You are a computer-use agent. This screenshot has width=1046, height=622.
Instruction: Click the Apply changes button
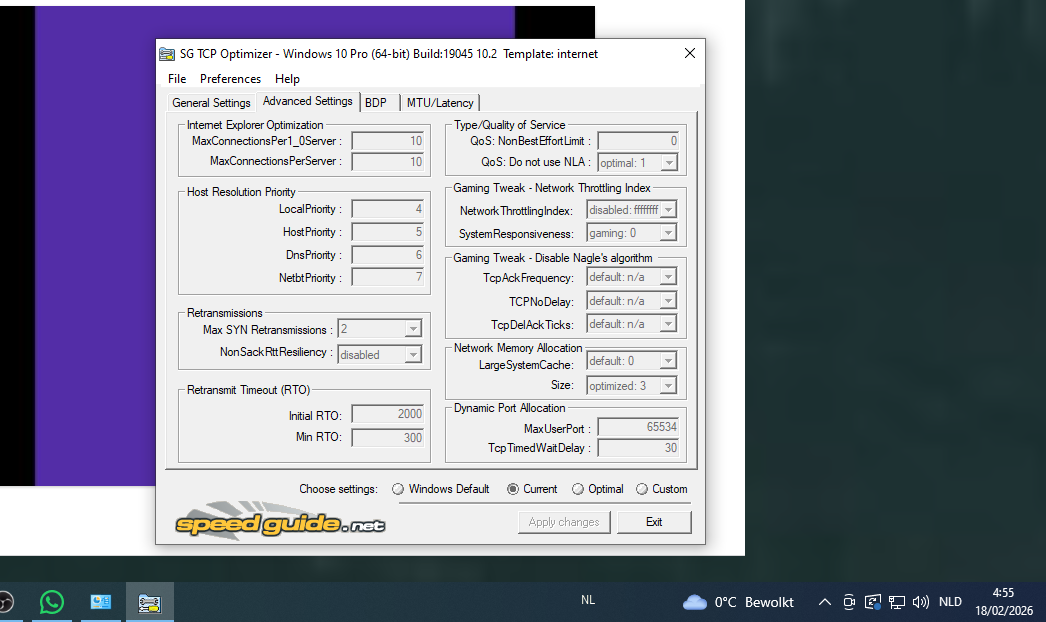point(564,522)
